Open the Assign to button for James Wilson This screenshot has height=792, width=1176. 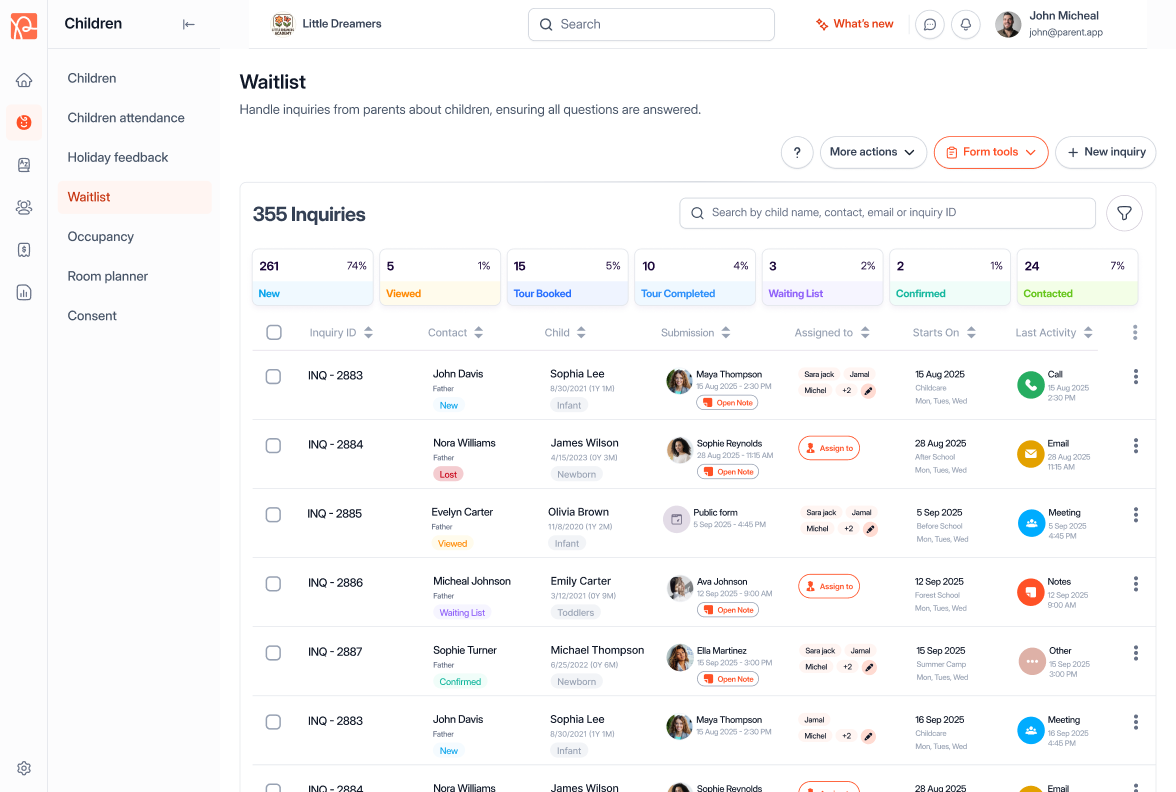[828, 448]
